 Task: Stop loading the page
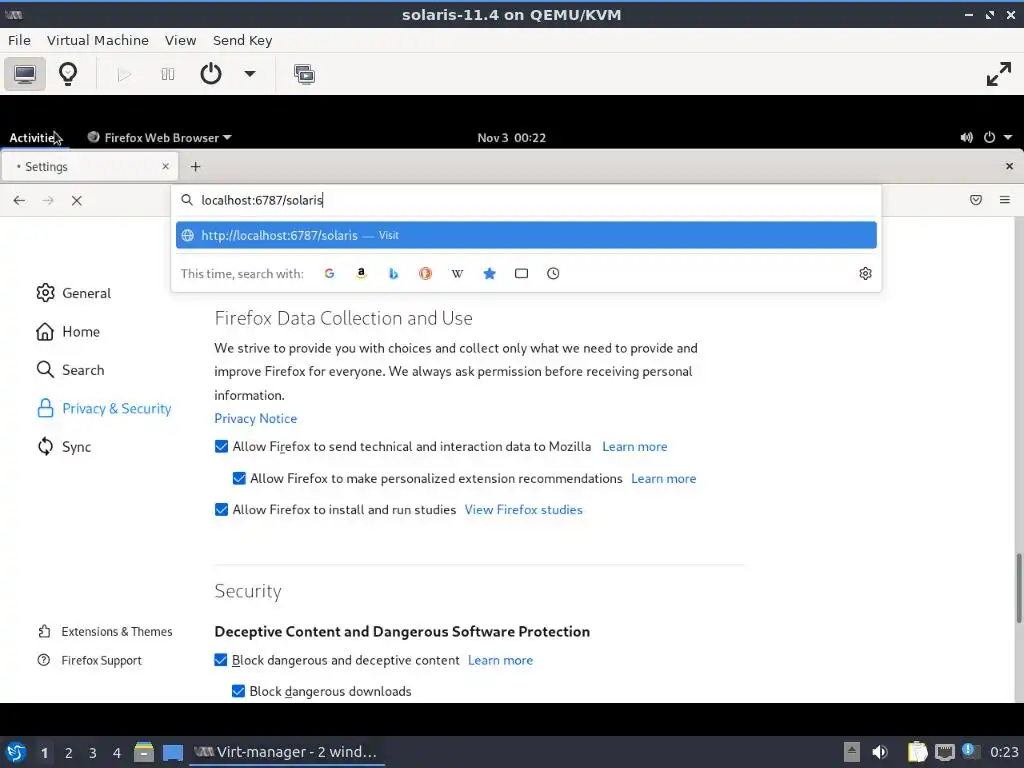click(76, 200)
